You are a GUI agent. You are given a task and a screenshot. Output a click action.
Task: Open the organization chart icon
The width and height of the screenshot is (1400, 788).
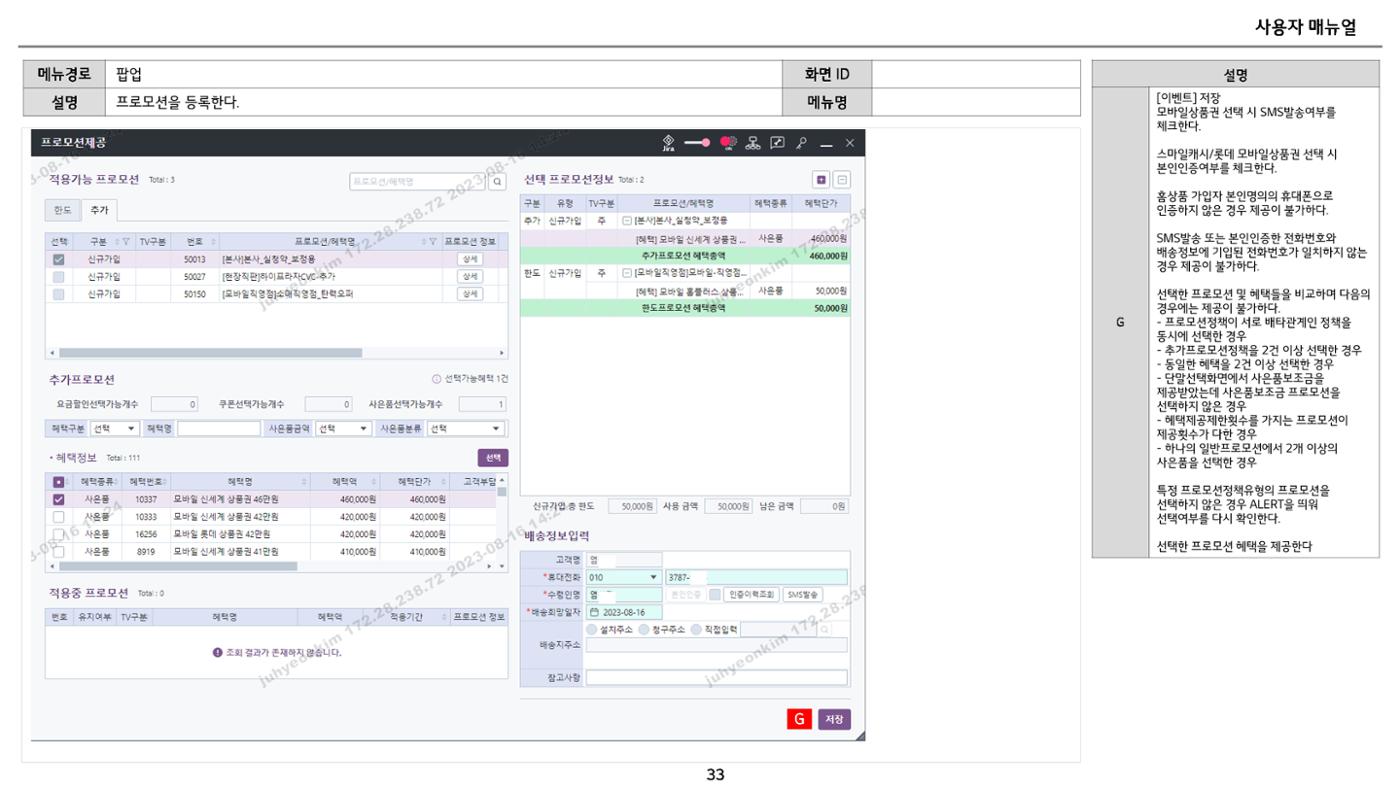point(753,143)
